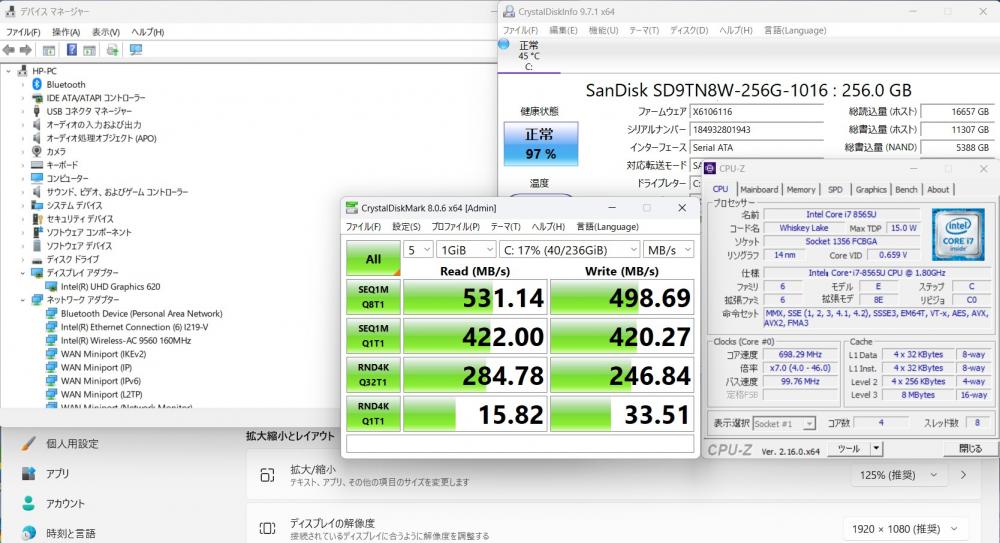The width and height of the screenshot is (1000, 543).
Task: Click the empty comment field in CrystalDiskMark
Action: click(x=520, y=442)
